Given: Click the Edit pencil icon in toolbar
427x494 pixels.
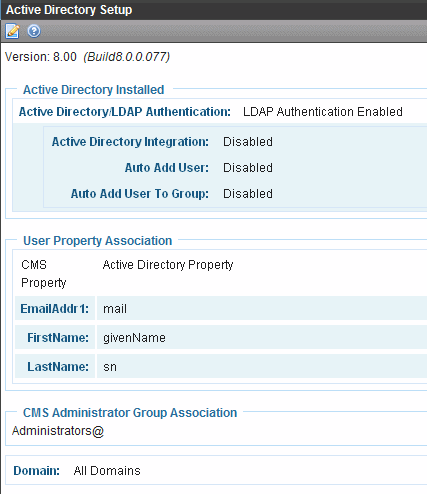Looking at the screenshot, I should click(12, 31).
